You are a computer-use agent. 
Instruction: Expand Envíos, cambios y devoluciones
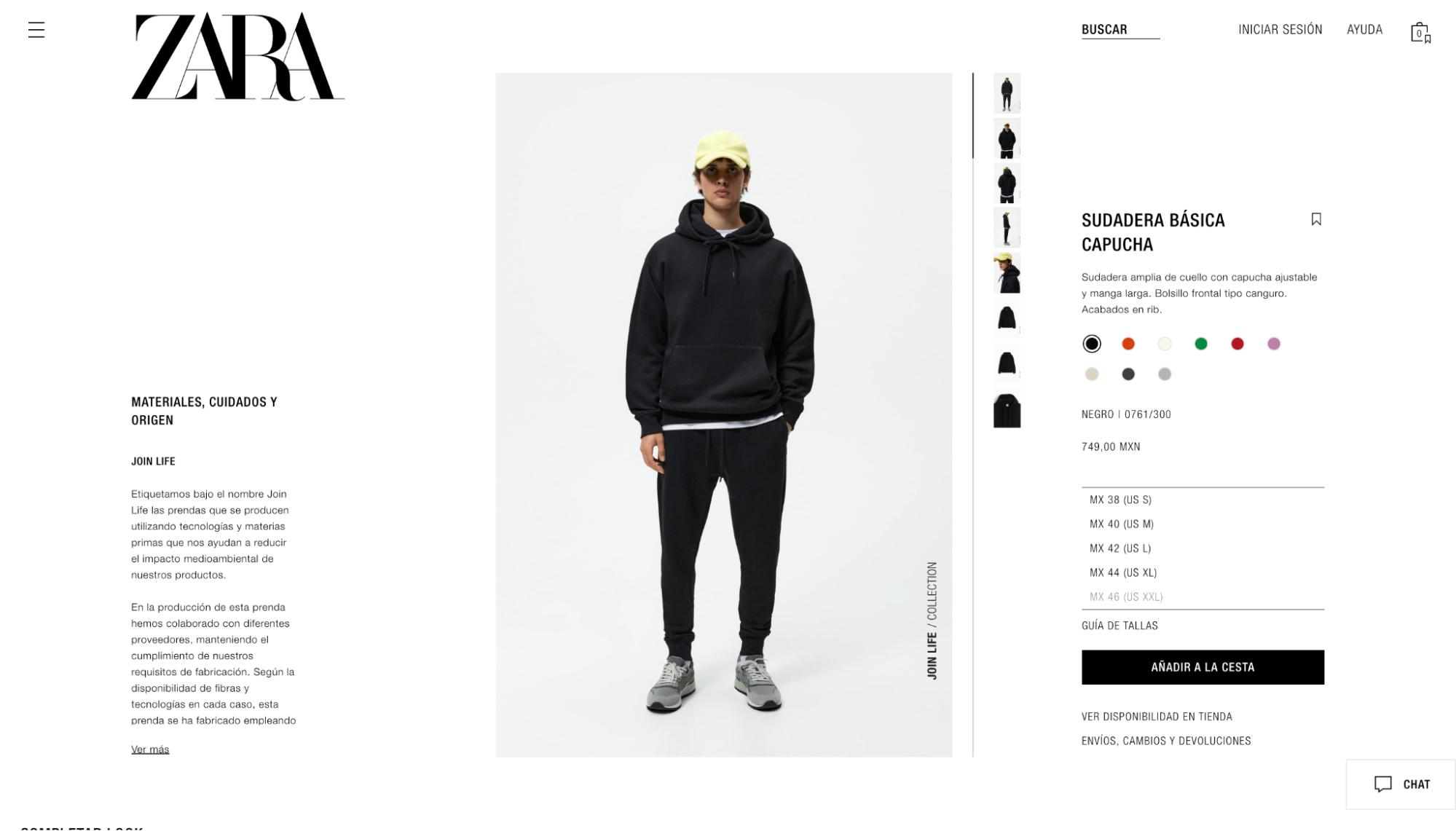1166,741
